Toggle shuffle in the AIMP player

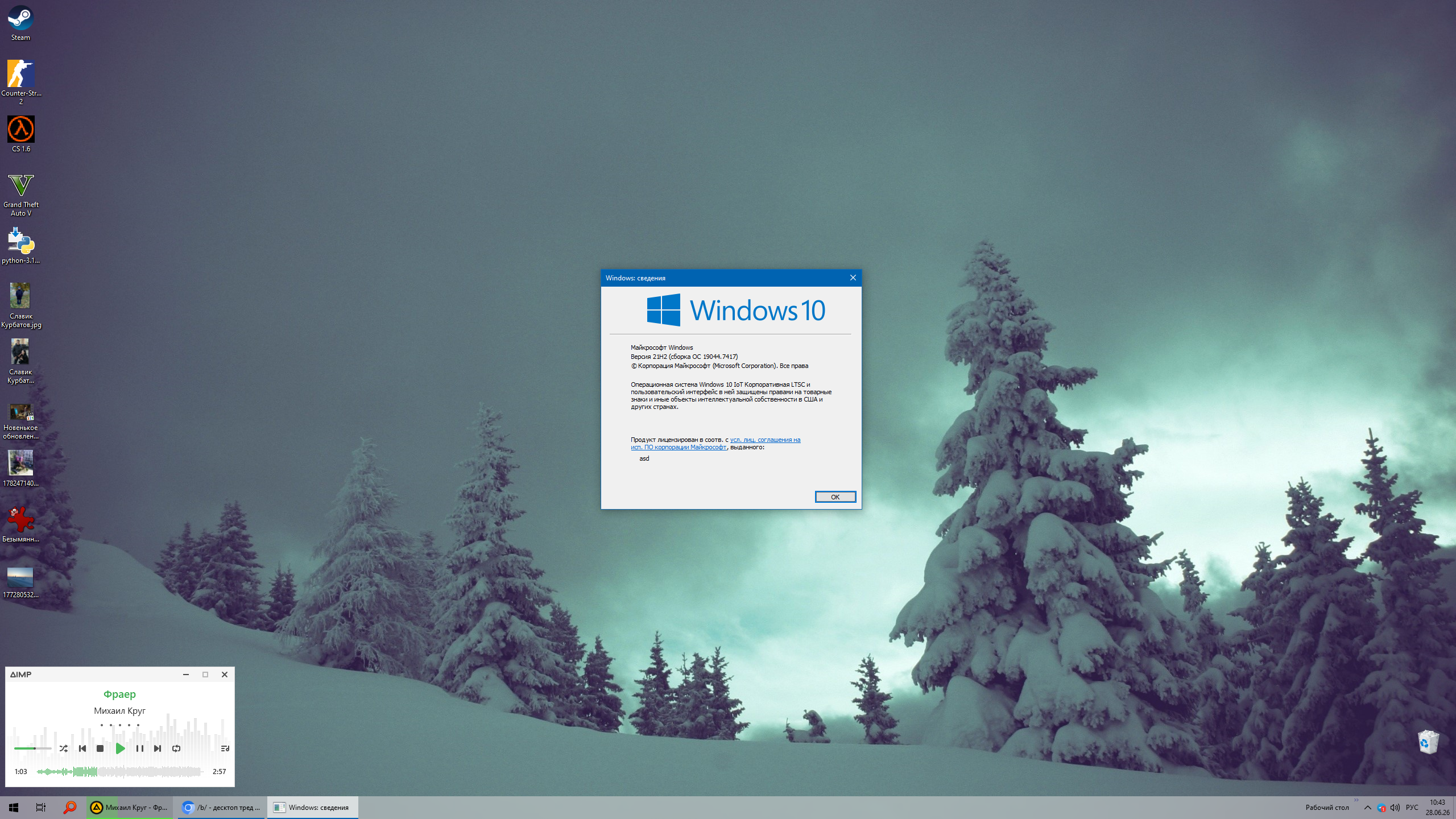tap(64, 748)
